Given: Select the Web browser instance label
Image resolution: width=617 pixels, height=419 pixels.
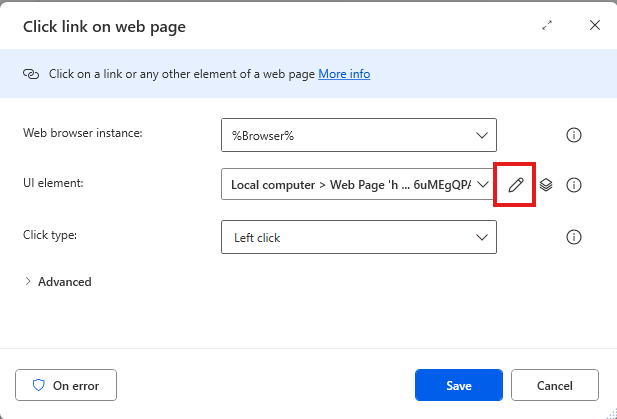Looking at the screenshot, I should pos(83,133).
